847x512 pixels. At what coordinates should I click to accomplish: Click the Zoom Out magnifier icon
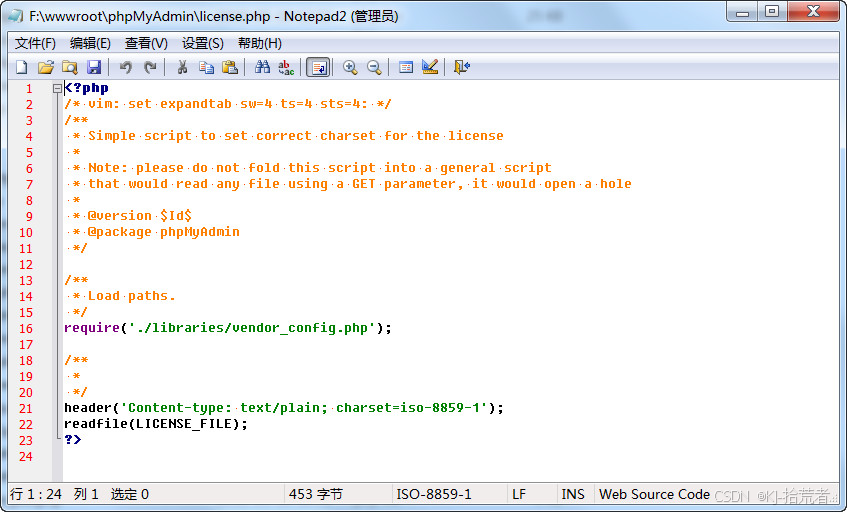[374, 67]
